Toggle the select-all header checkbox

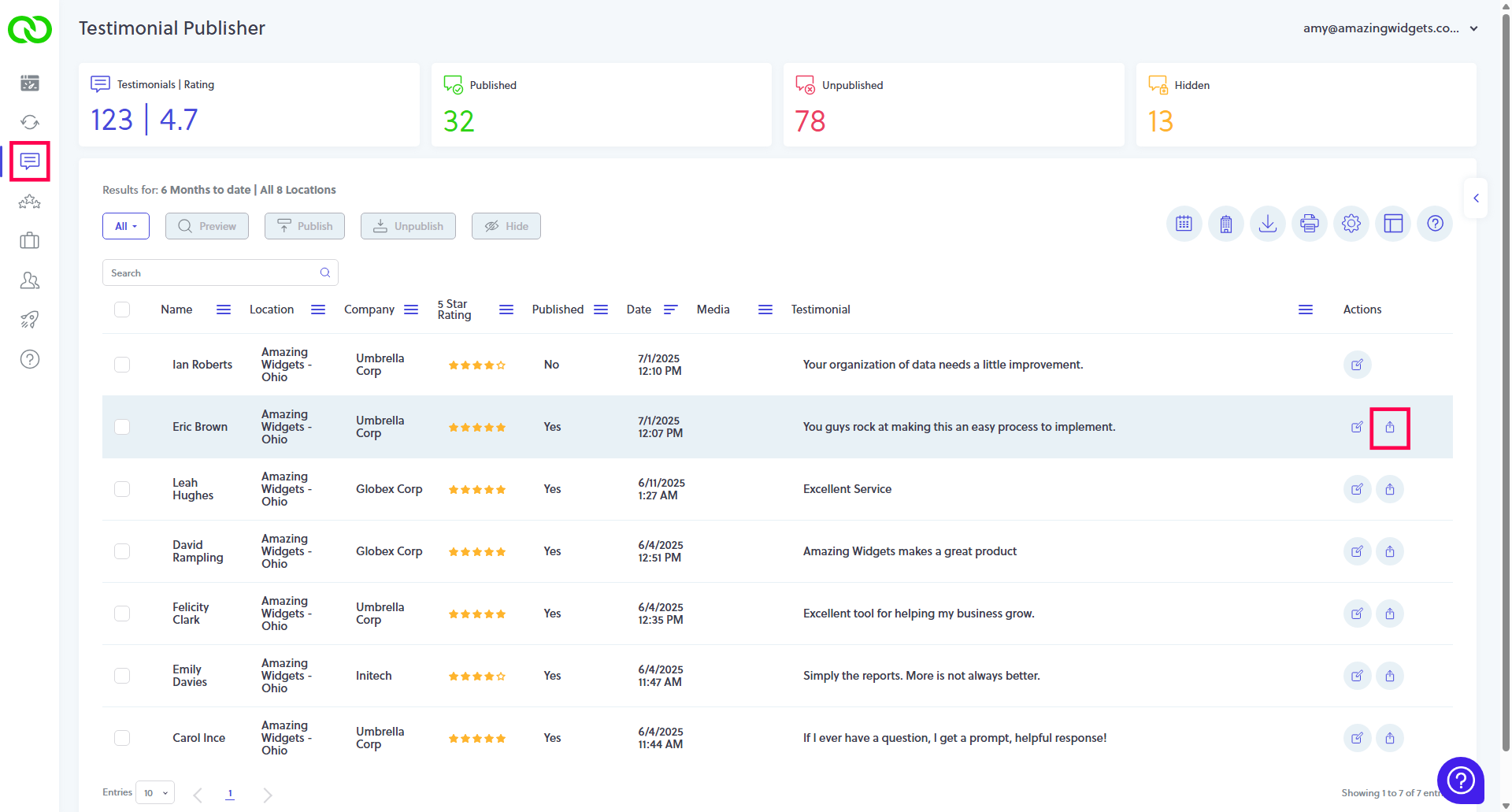pyautogui.click(x=122, y=310)
